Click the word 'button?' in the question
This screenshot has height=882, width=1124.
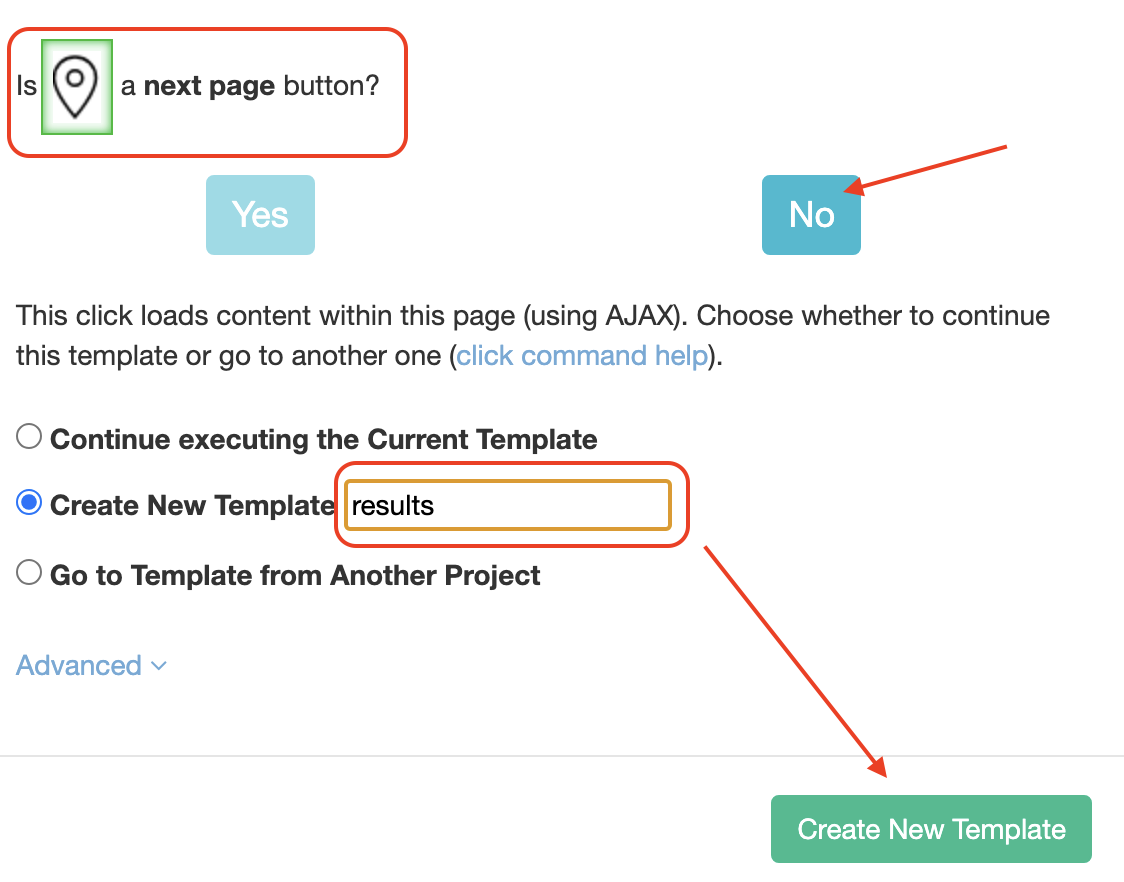pos(331,86)
